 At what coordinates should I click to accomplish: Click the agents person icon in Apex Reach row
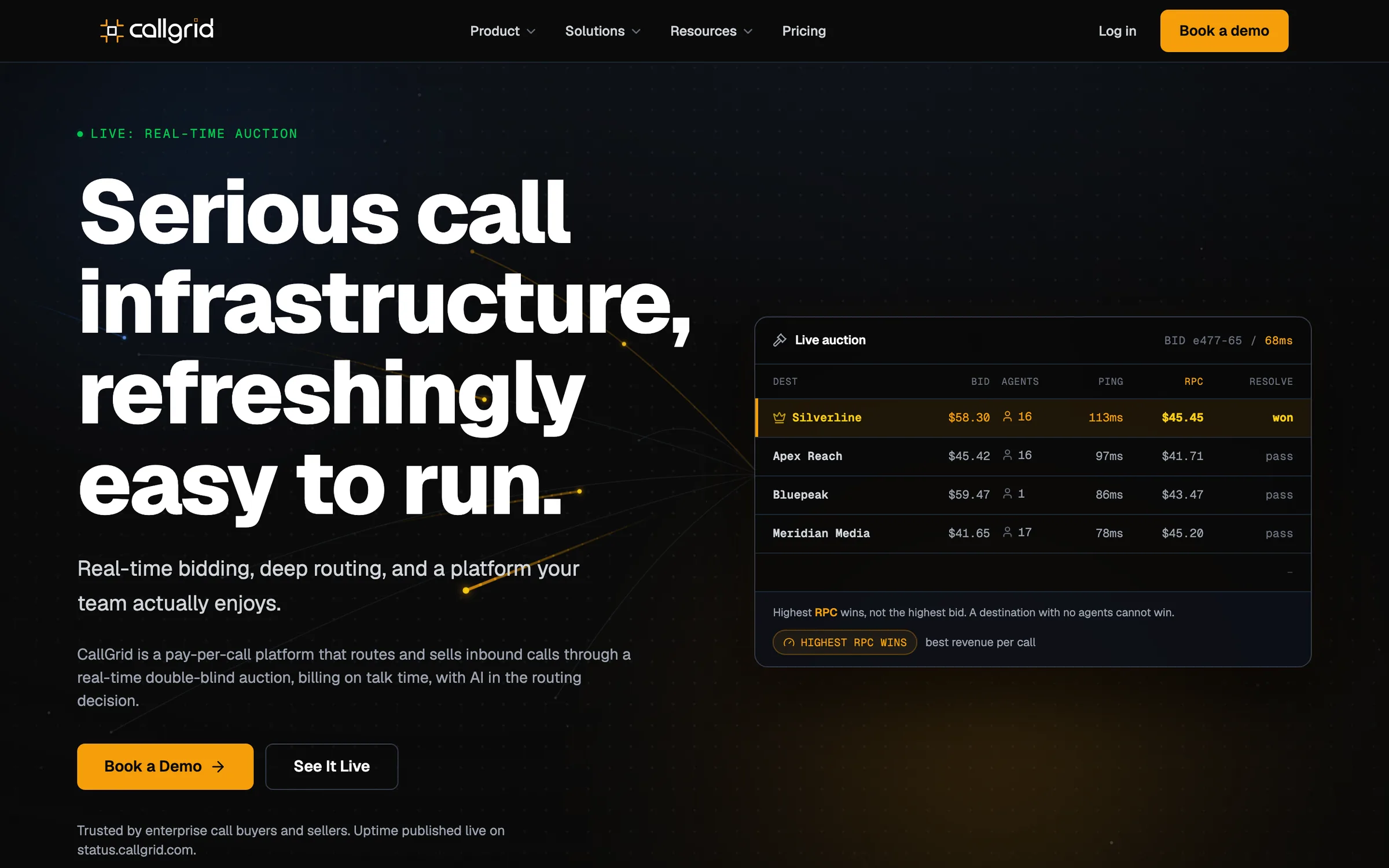click(x=1008, y=455)
